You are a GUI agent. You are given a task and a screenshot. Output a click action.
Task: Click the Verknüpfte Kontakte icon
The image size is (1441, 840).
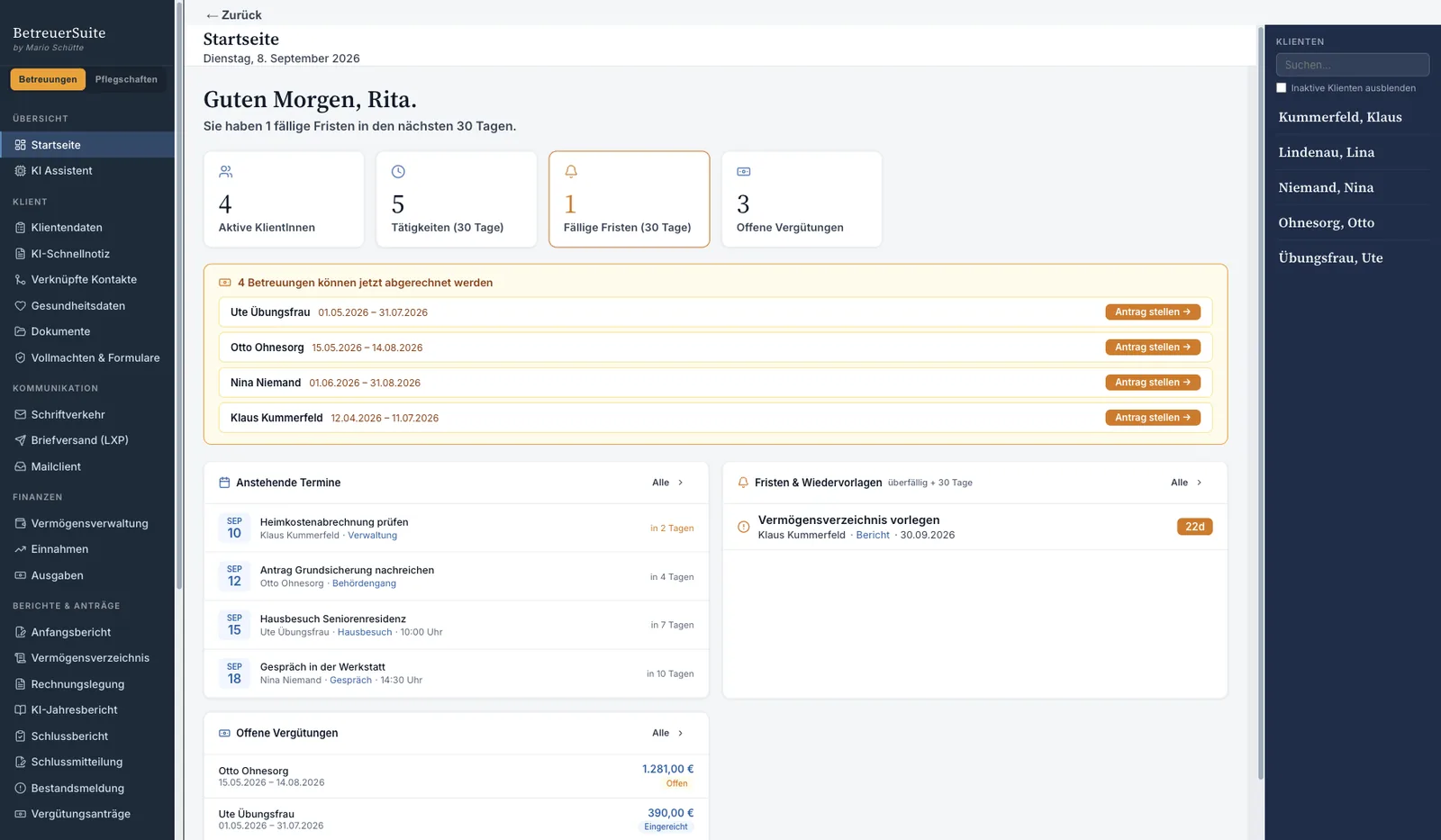point(20,280)
